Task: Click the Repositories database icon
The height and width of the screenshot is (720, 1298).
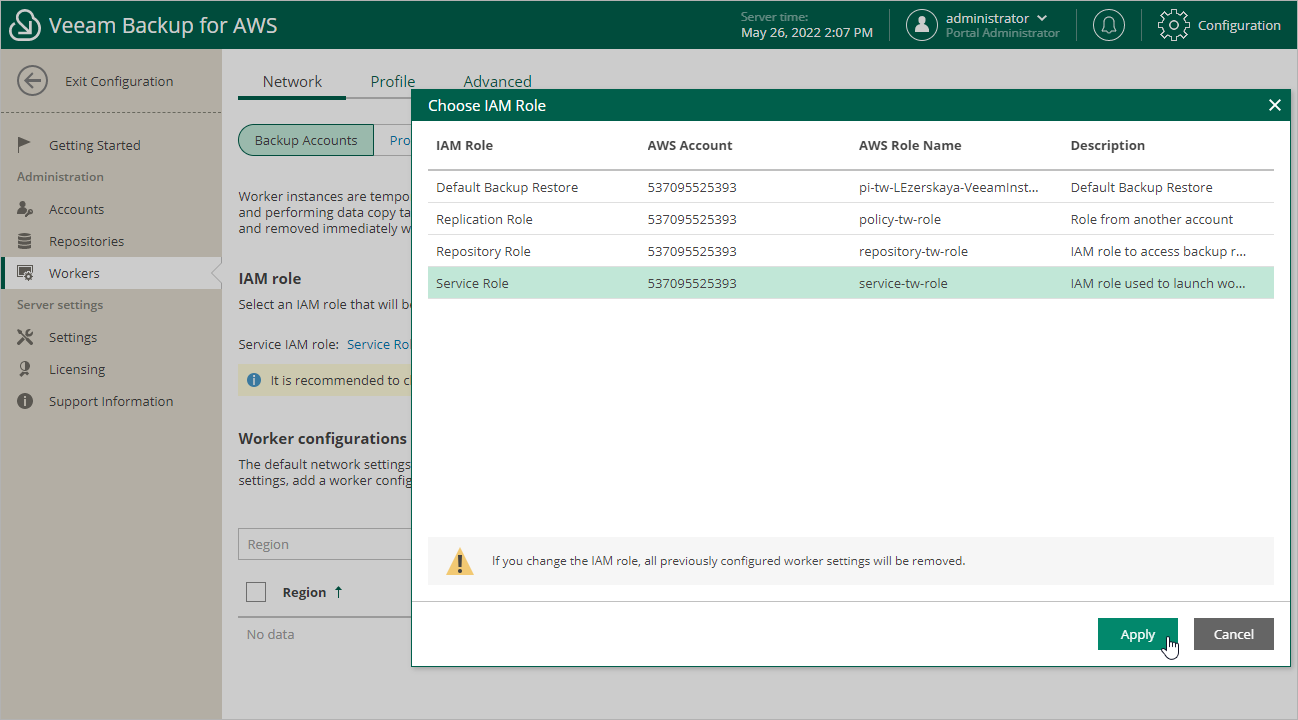Action: [x=26, y=241]
